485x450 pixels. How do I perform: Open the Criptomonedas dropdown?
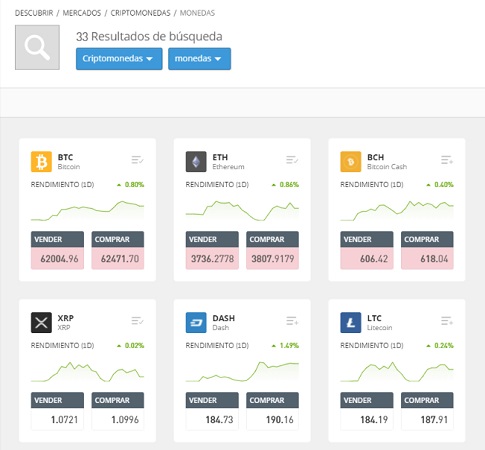click(119, 59)
